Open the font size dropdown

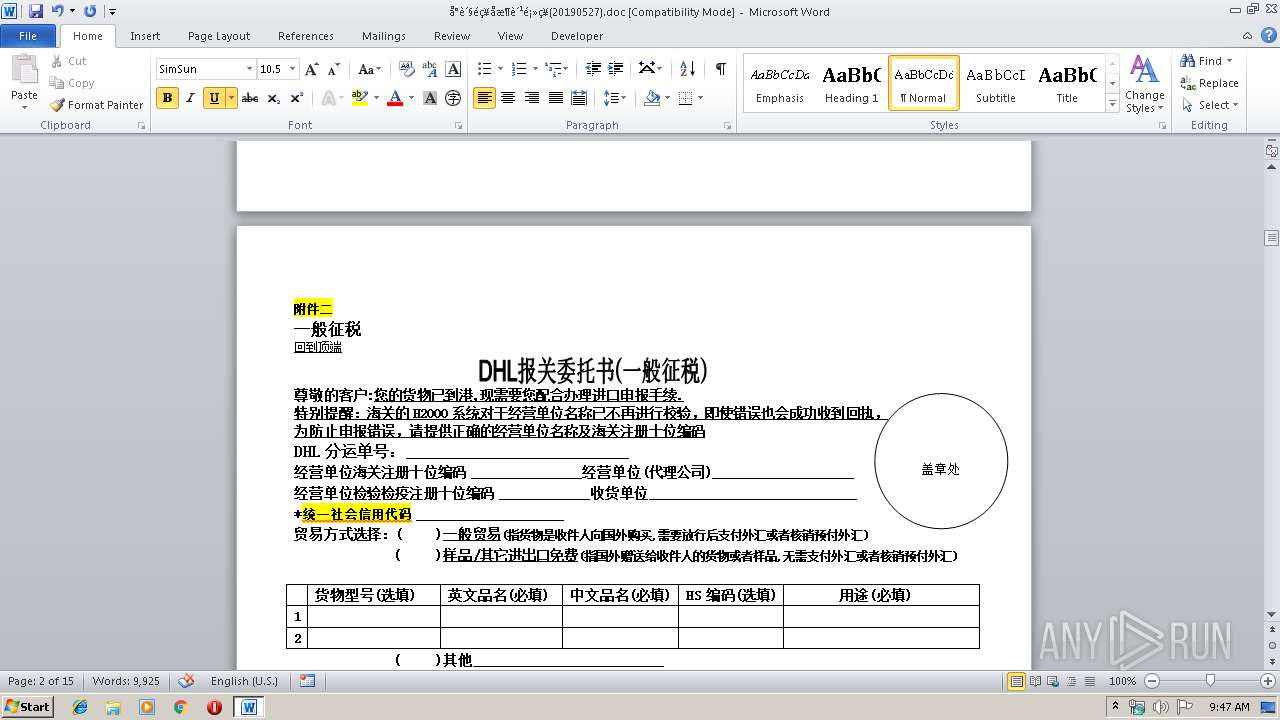(293, 69)
